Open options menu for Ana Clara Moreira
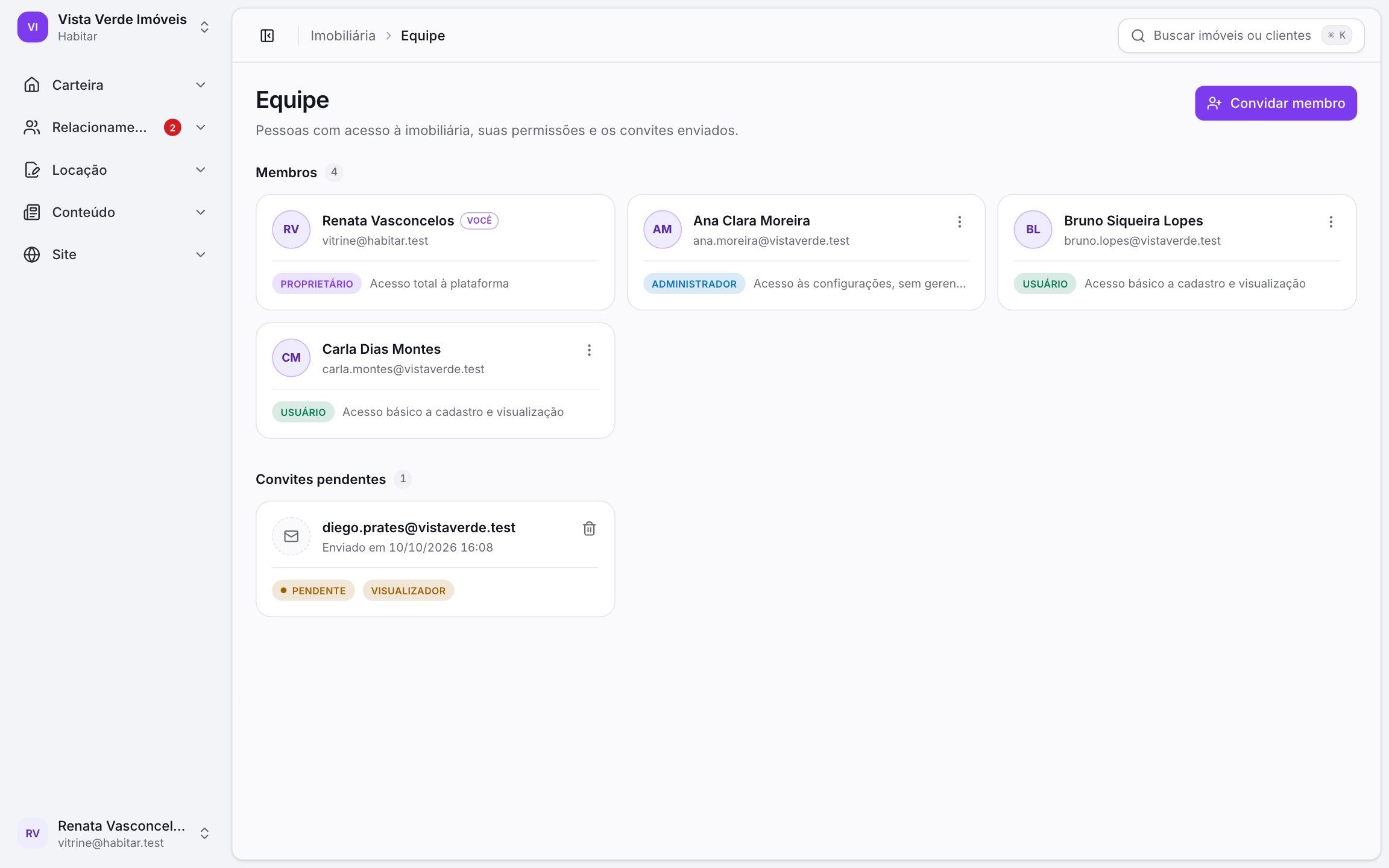This screenshot has width=1389, height=868. click(x=959, y=222)
